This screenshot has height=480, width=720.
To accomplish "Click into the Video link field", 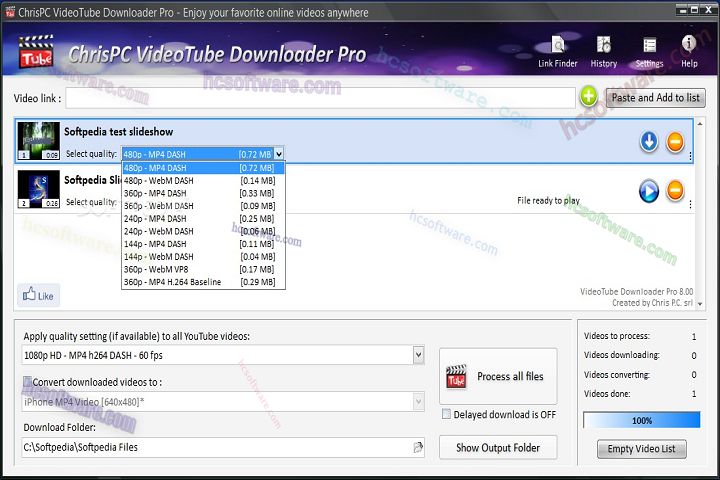I will pos(320,98).
